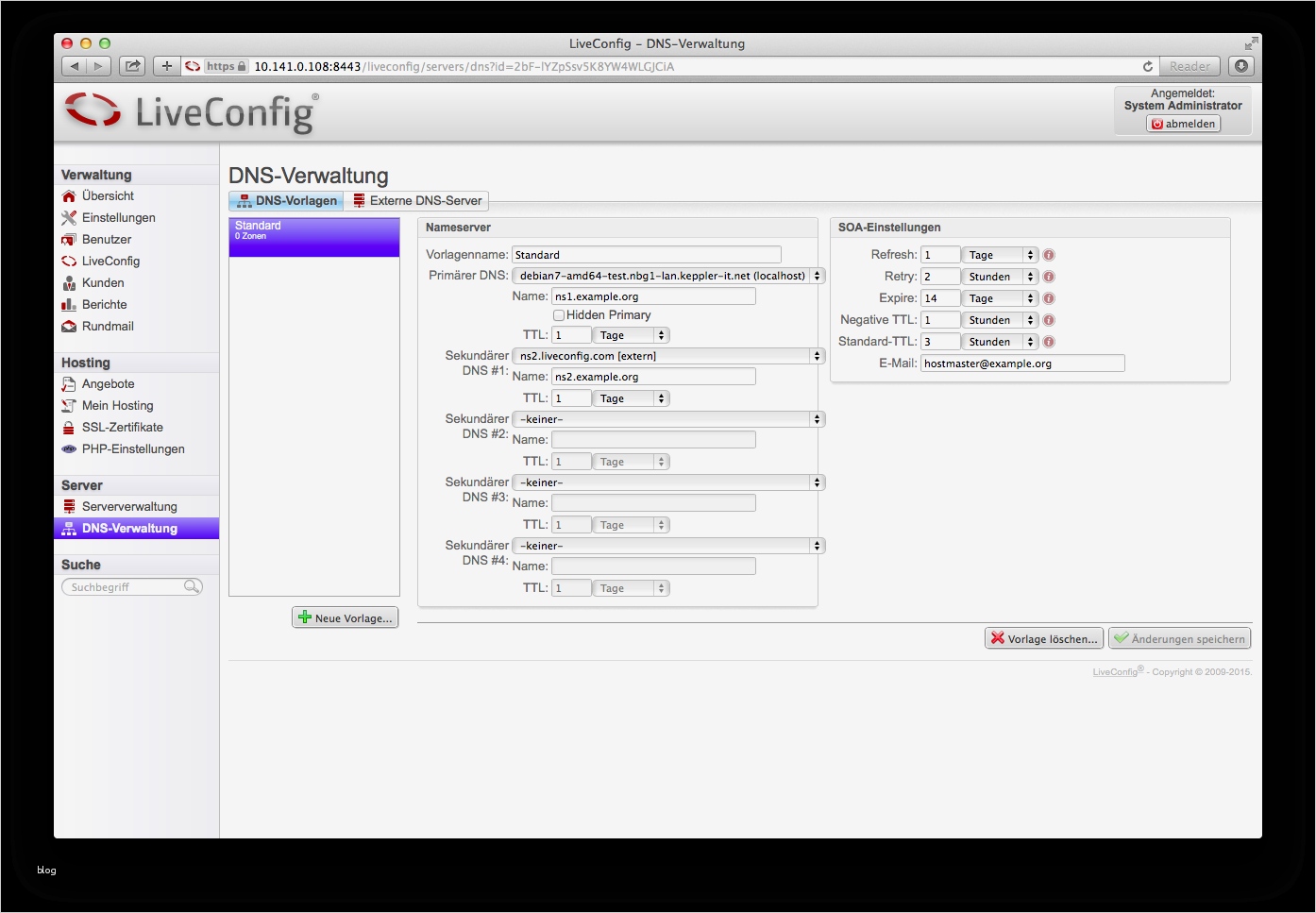Show info for the Expire setting
The height and width of the screenshot is (913, 1316).
point(1049,298)
